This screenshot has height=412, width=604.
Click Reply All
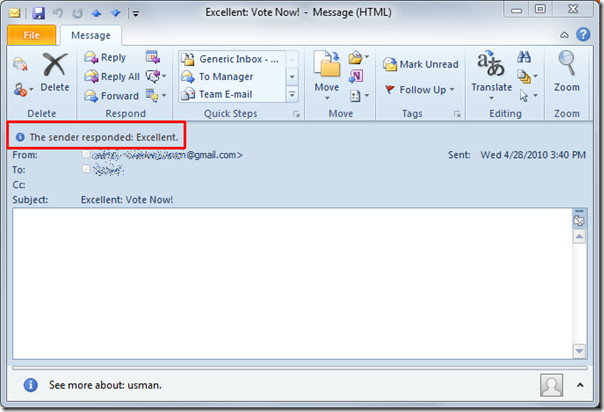[x=112, y=77]
